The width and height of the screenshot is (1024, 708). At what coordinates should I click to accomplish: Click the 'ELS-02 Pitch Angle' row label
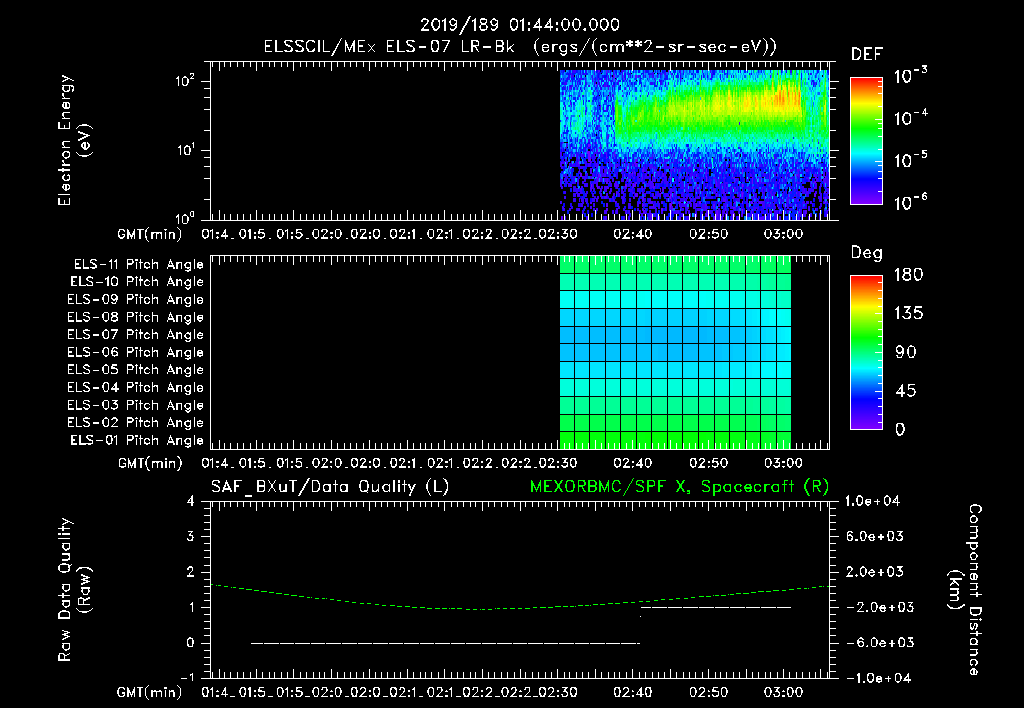coord(136,423)
